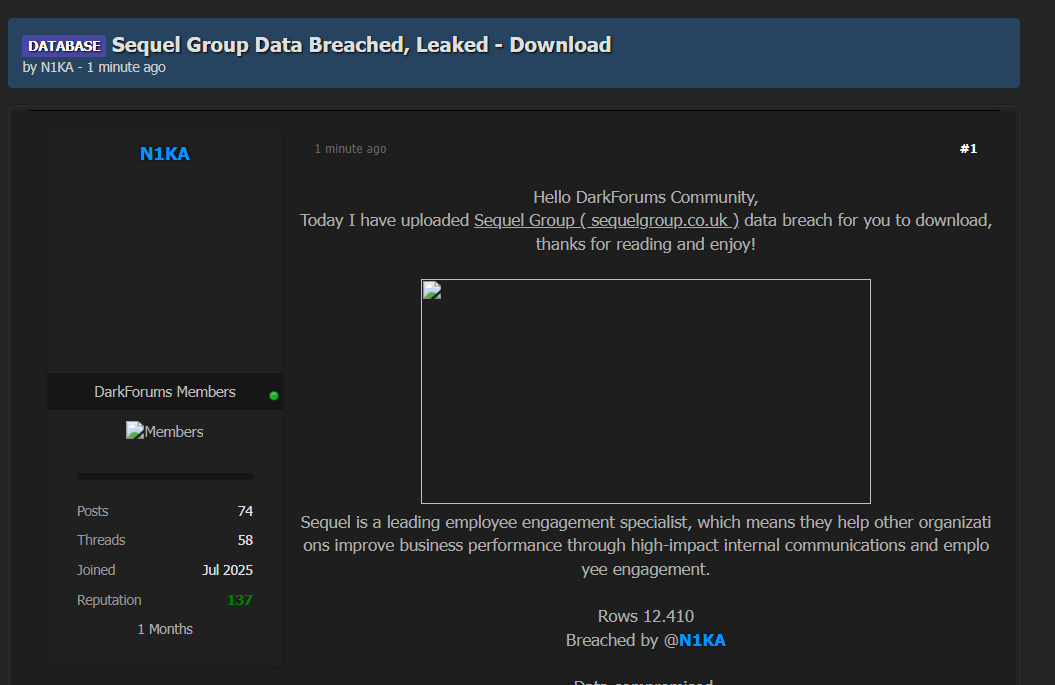Open the #1 post permalink
Screen dimensions: 1055x685
tap(968, 149)
